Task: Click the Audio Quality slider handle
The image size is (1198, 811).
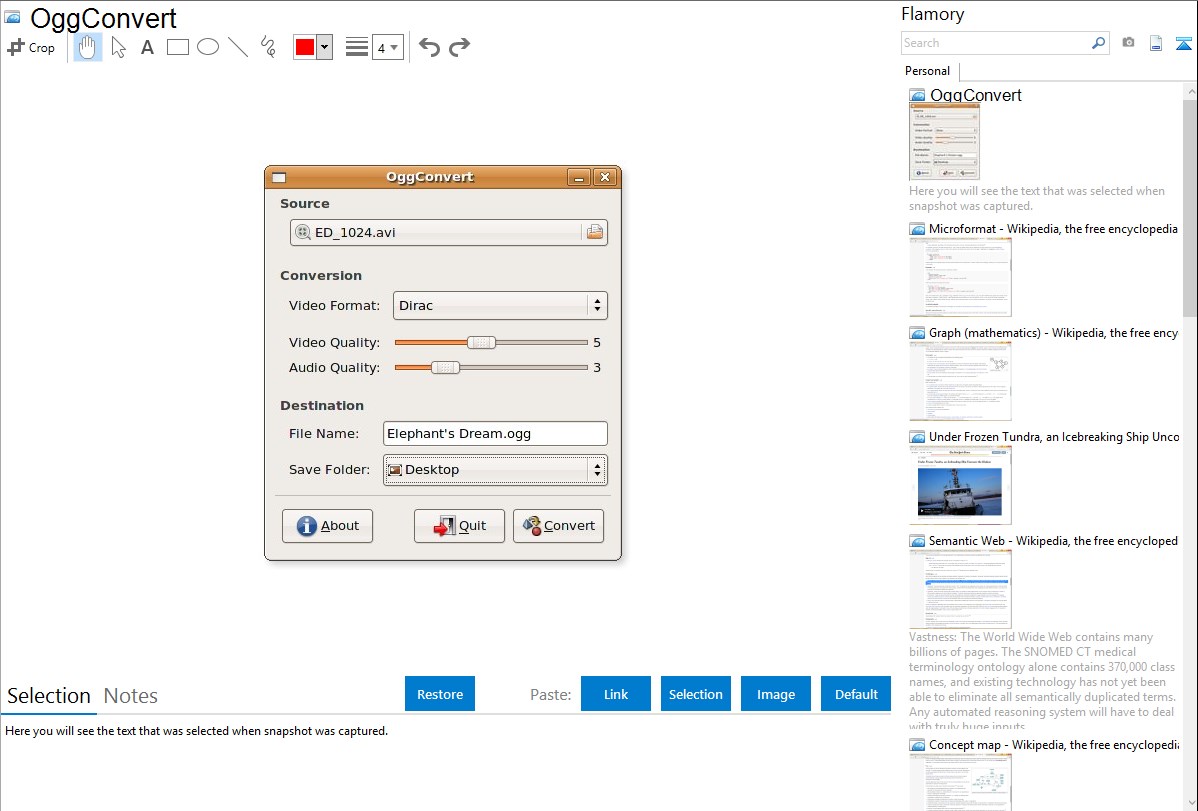Action: coord(445,368)
